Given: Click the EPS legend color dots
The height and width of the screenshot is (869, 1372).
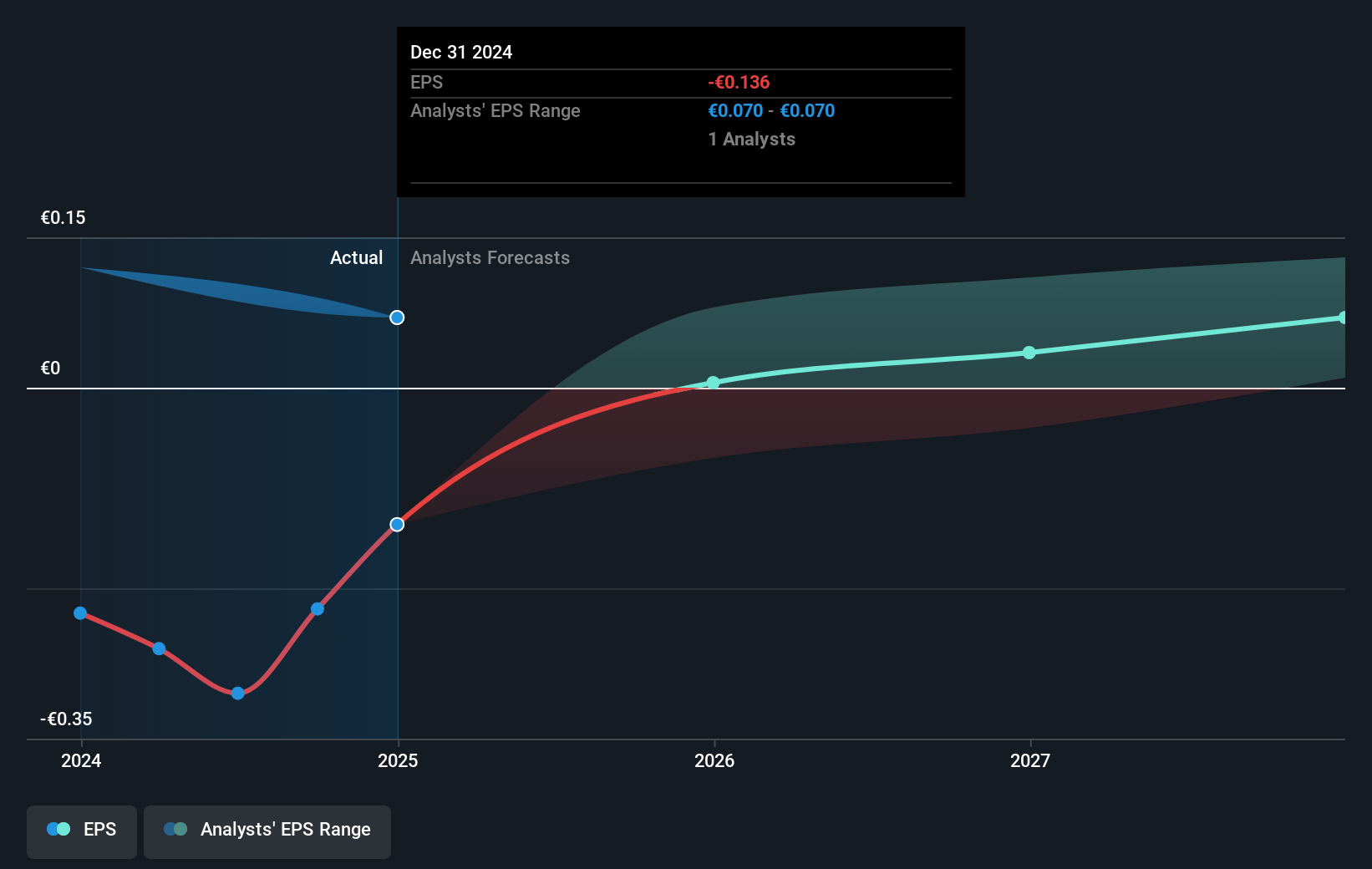Looking at the screenshot, I should 58,830.
